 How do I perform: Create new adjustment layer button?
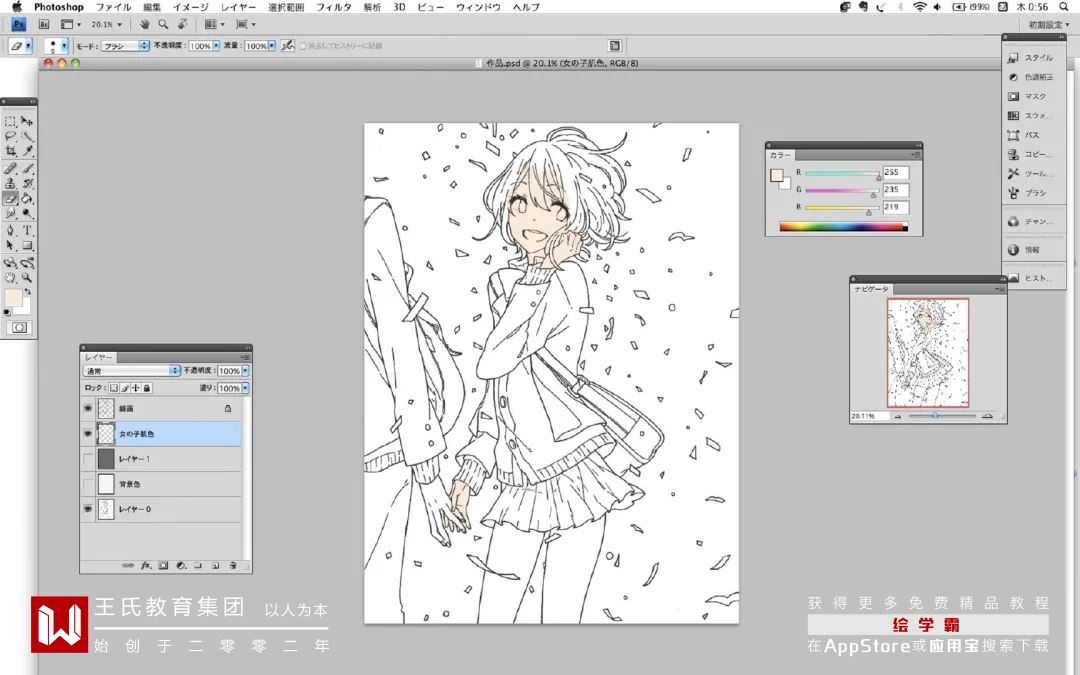click(x=180, y=565)
